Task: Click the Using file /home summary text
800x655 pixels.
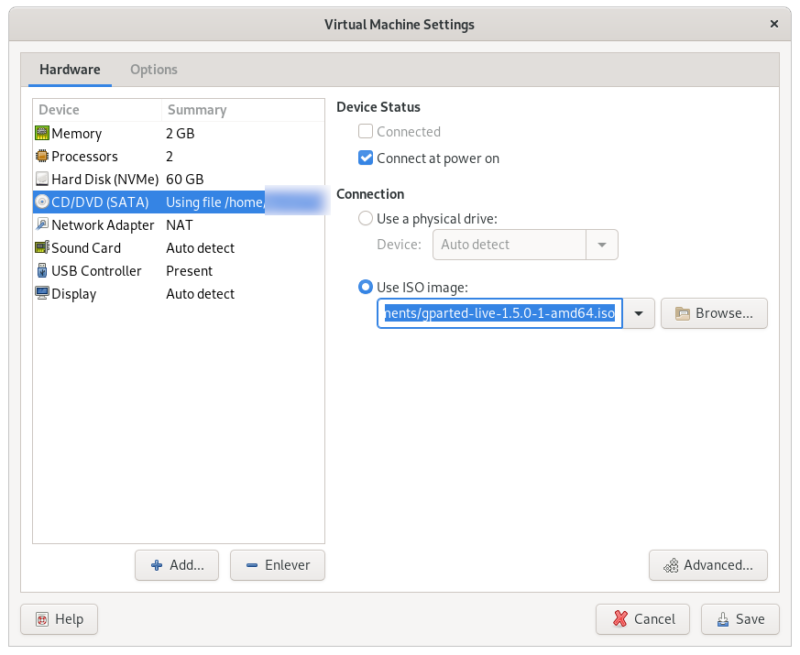Action: click(x=215, y=202)
